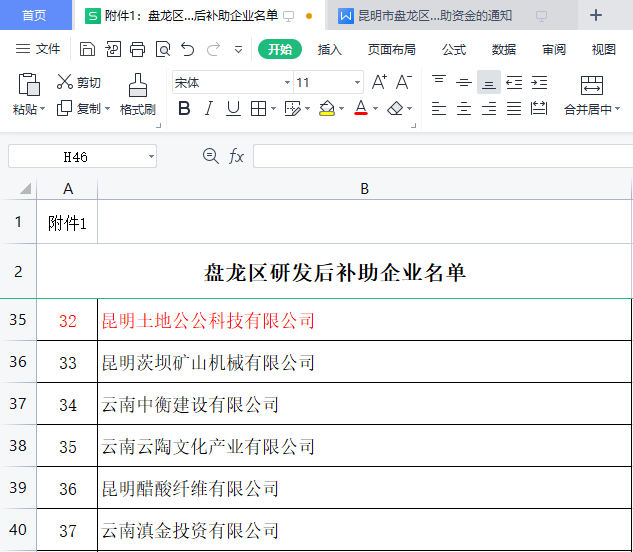Decrease font size with A- icon

click(404, 82)
